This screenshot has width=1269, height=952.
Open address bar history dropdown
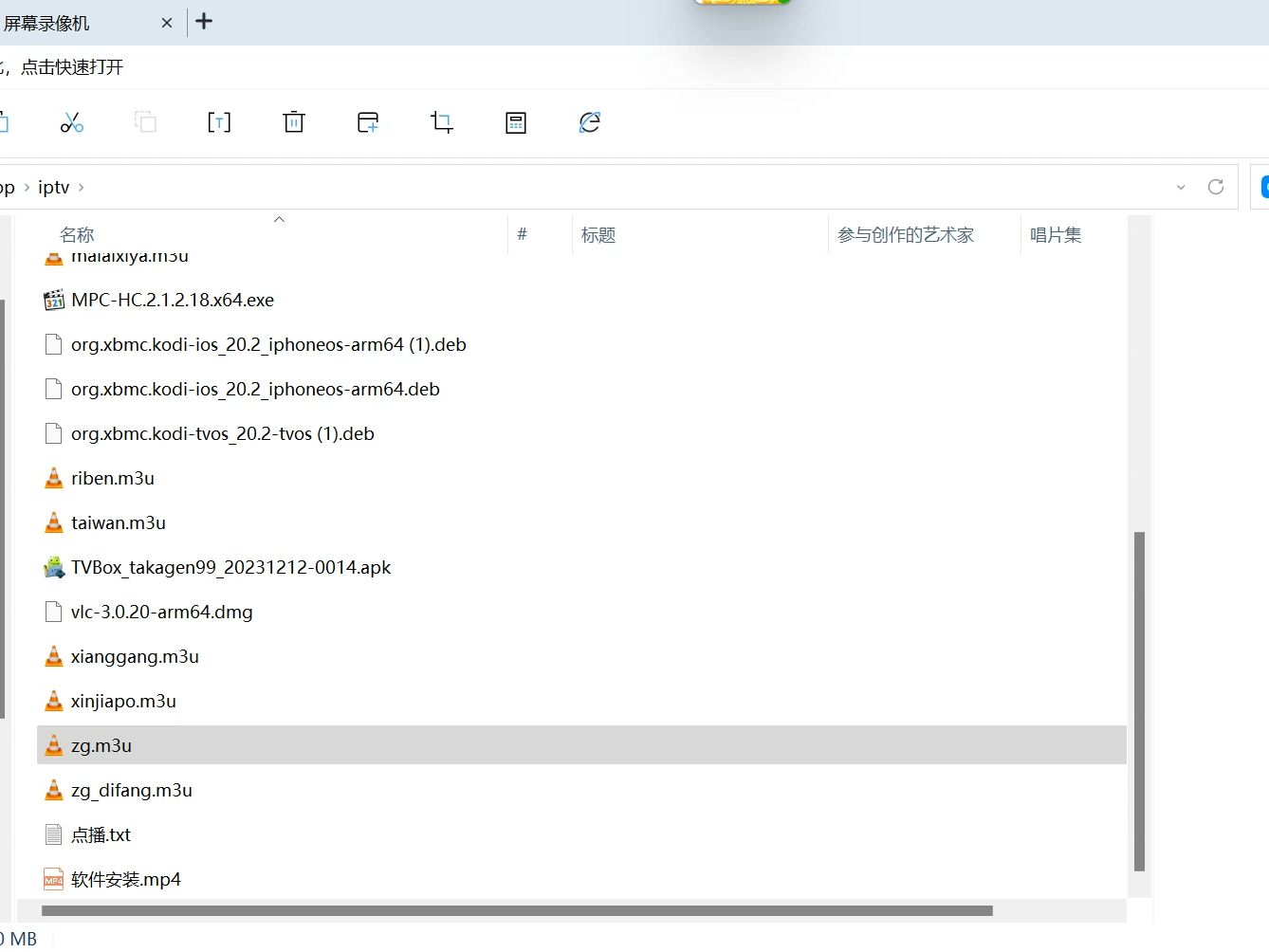click(1181, 187)
